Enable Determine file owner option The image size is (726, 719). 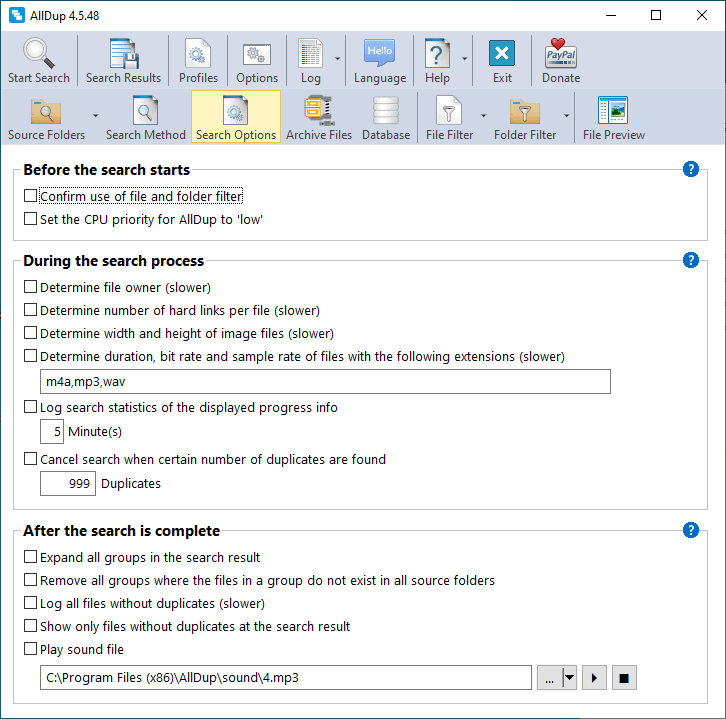click(x=30, y=288)
